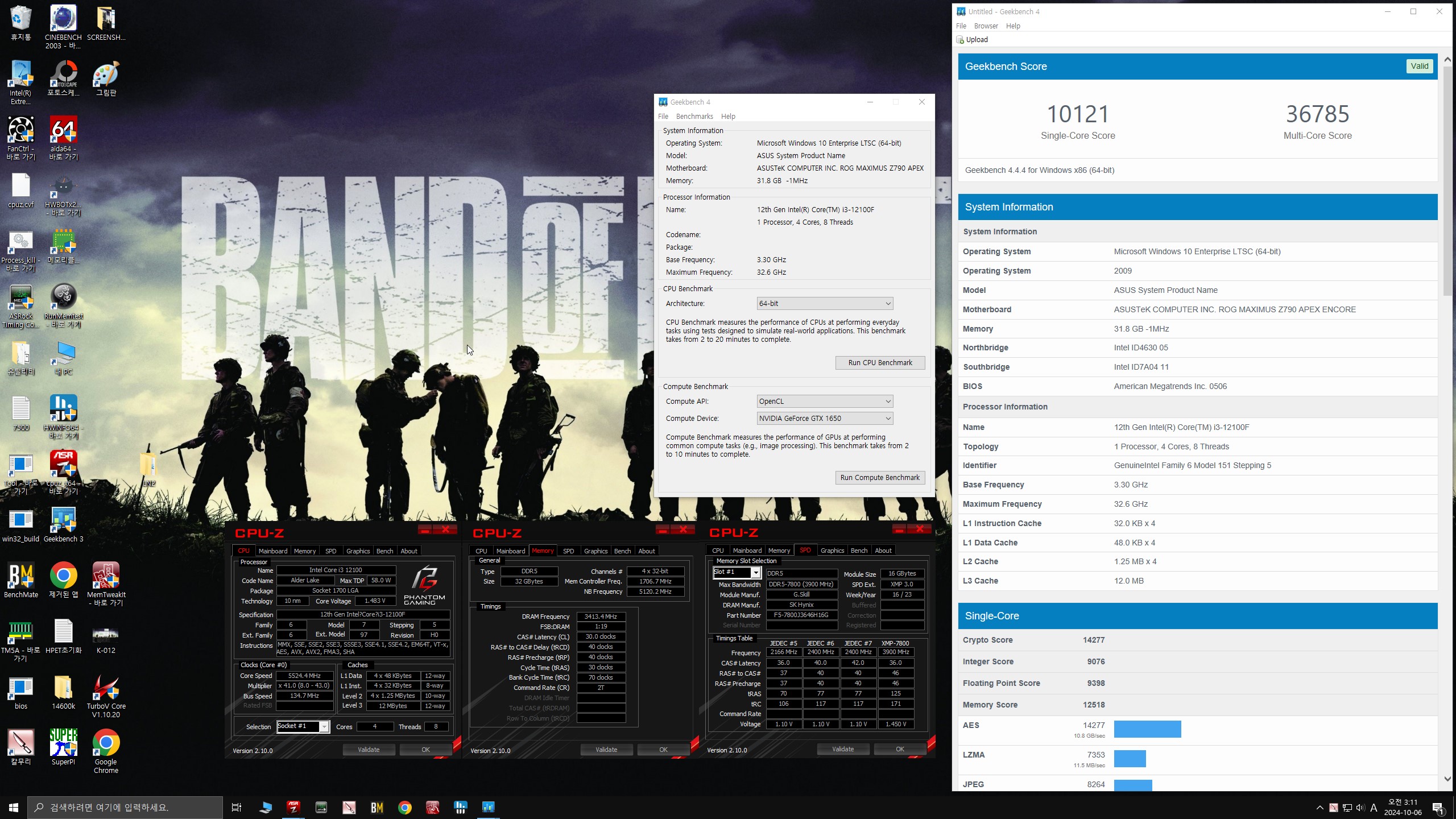
Task: Open Process_kill shortcut icon
Action: 21,250
